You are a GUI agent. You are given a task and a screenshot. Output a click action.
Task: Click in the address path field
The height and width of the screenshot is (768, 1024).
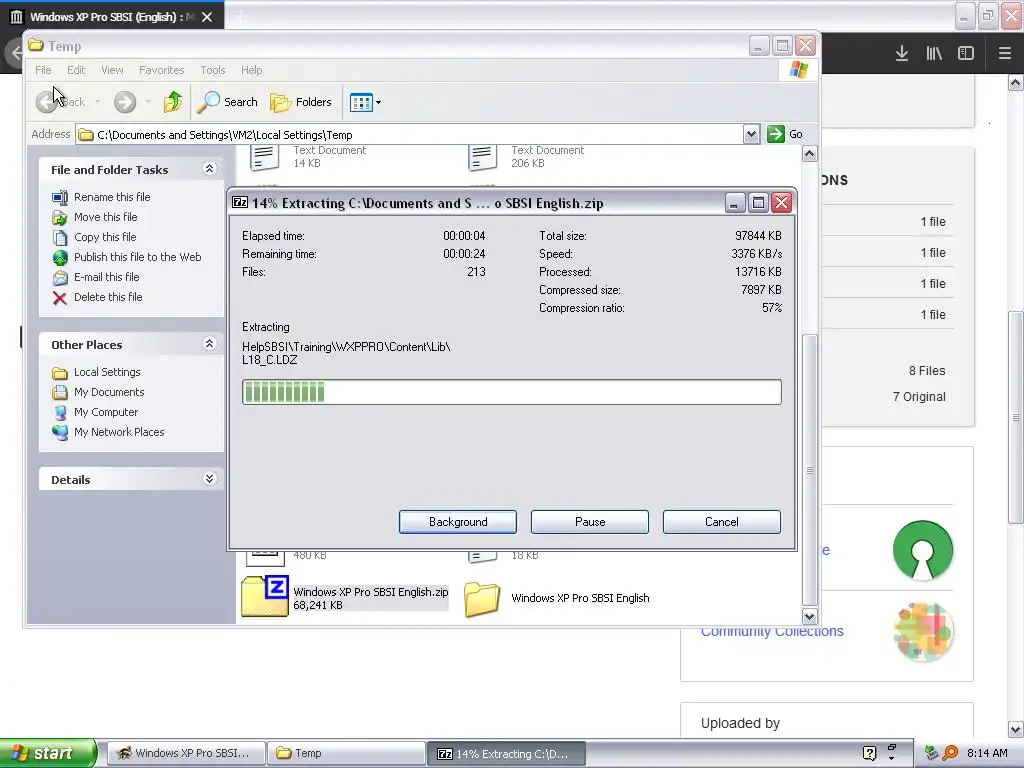(409, 135)
